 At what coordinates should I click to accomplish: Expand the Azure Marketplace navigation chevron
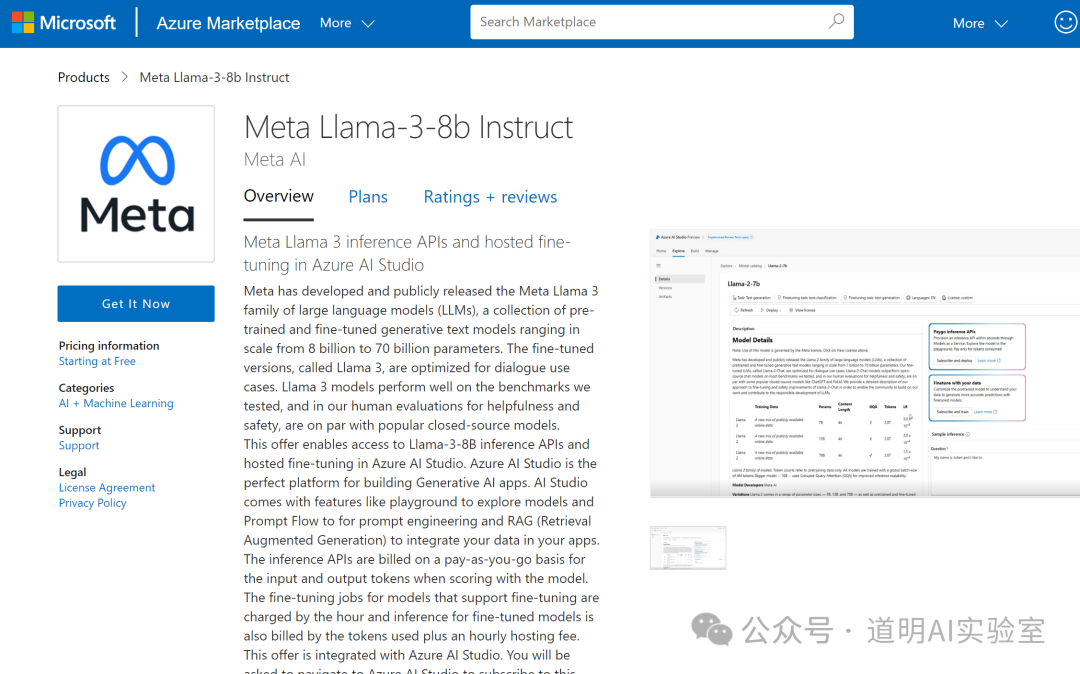point(366,24)
